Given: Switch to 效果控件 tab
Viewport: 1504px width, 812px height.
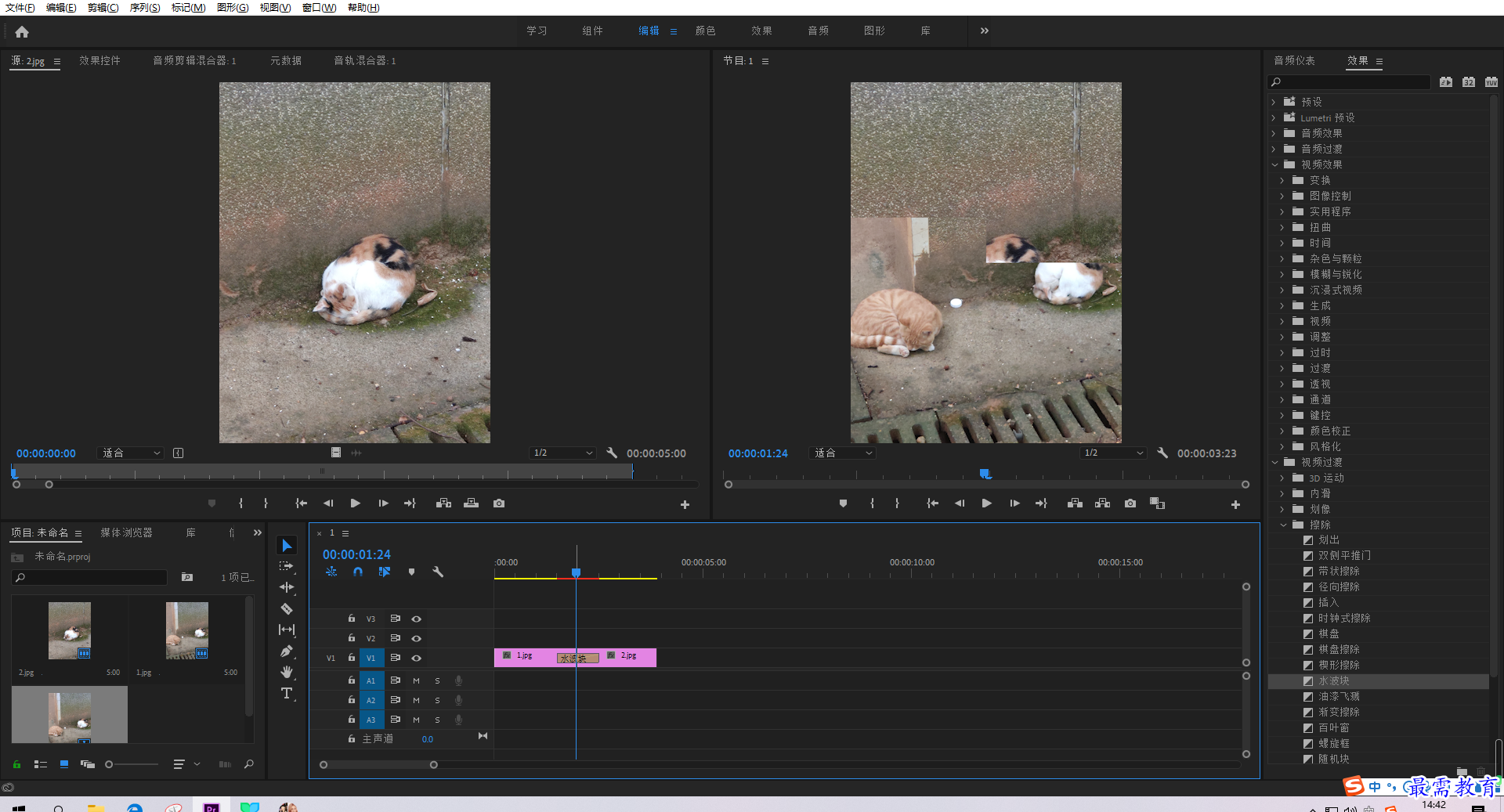Looking at the screenshot, I should coord(99,60).
